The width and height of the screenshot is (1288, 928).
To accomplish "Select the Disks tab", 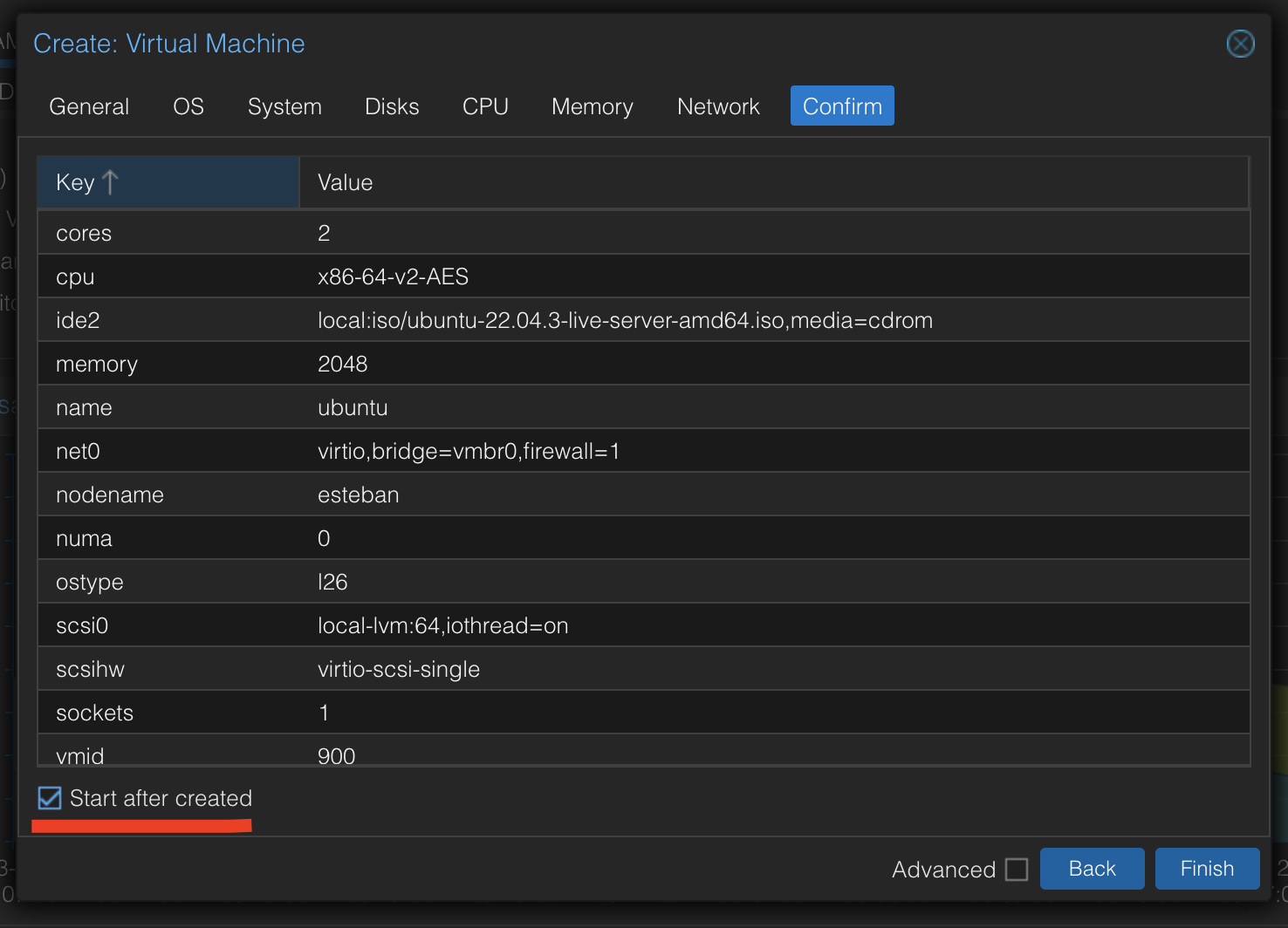I will click(392, 106).
